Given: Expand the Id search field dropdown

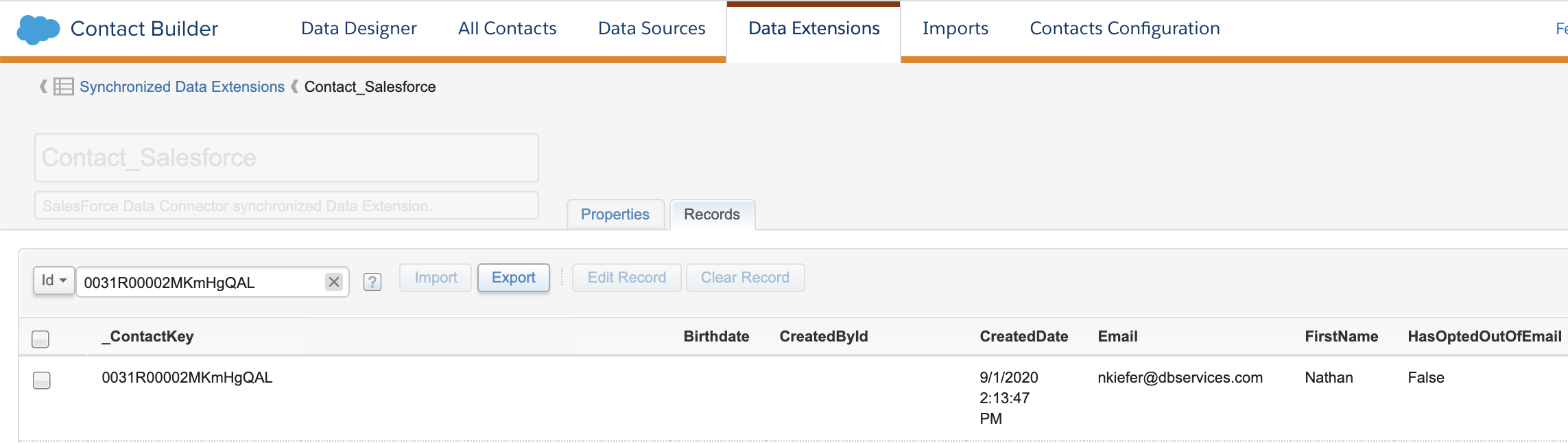Looking at the screenshot, I should (x=54, y=280).
